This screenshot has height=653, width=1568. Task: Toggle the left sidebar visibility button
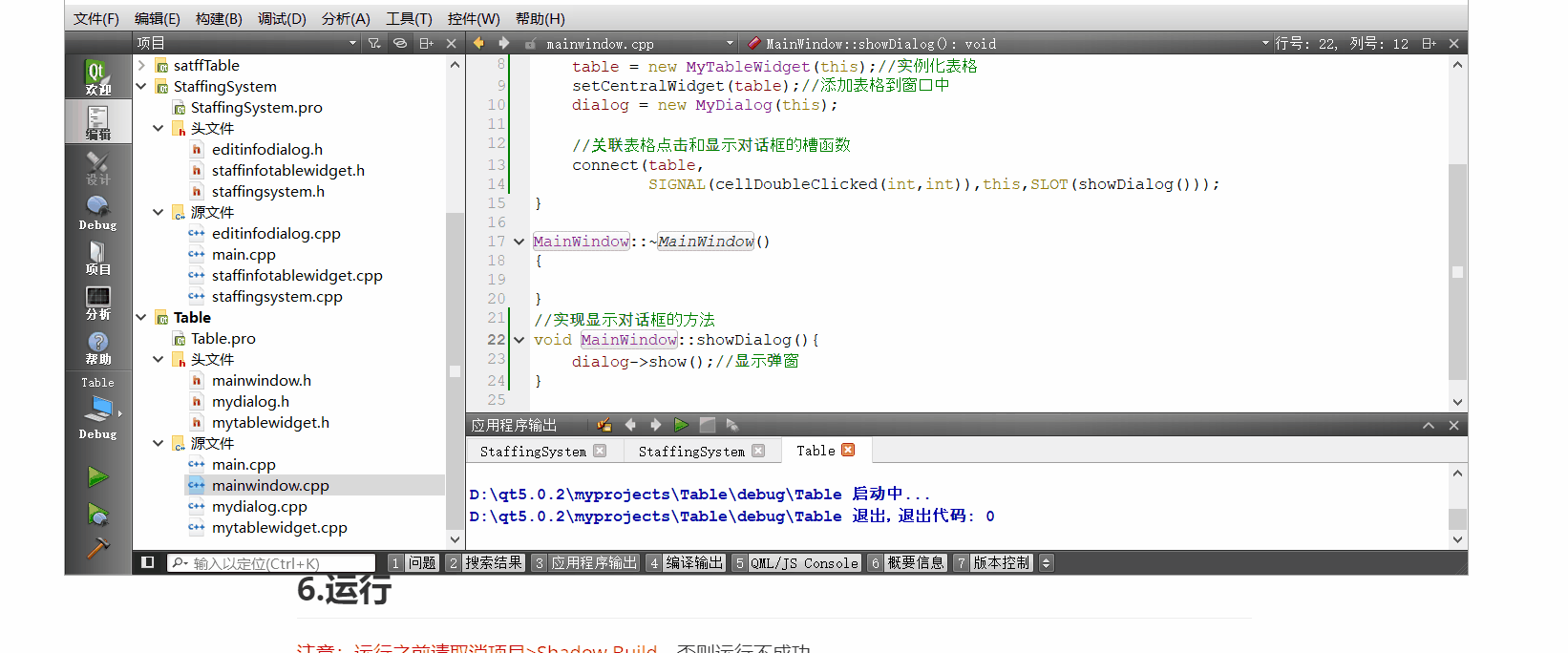tap(147, 562)
